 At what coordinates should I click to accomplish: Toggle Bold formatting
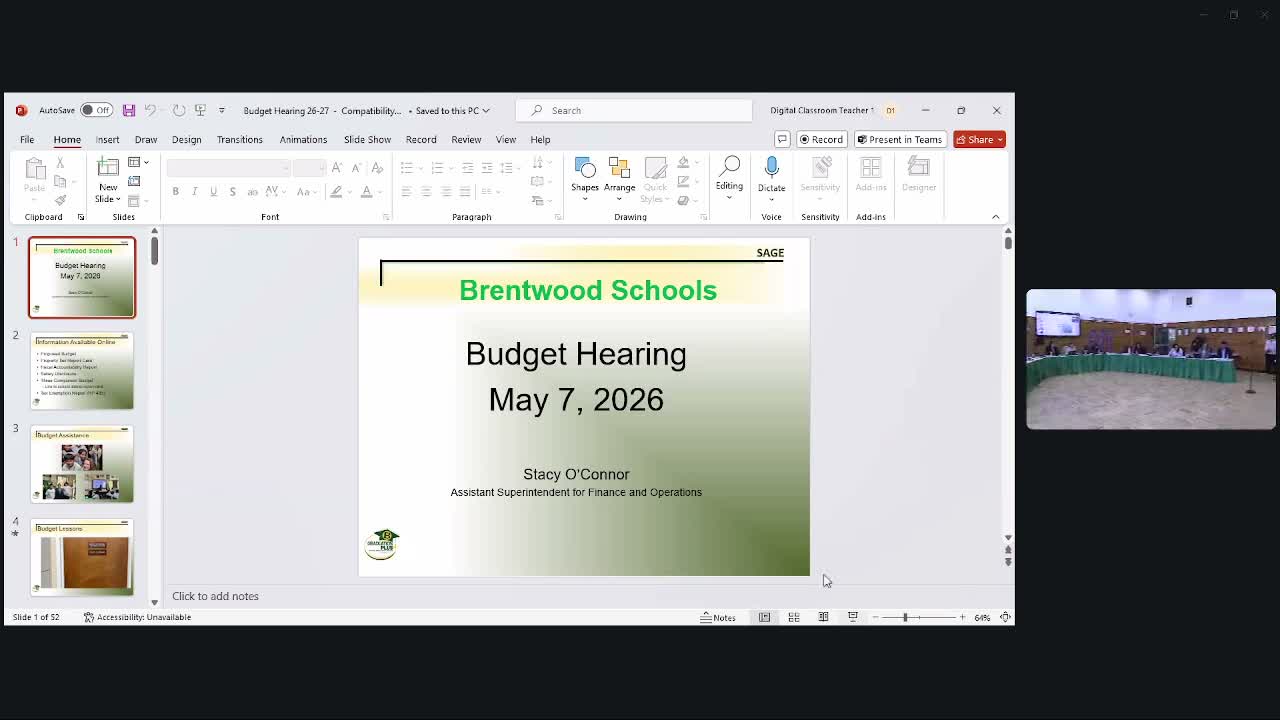click(x=175, y=191)
